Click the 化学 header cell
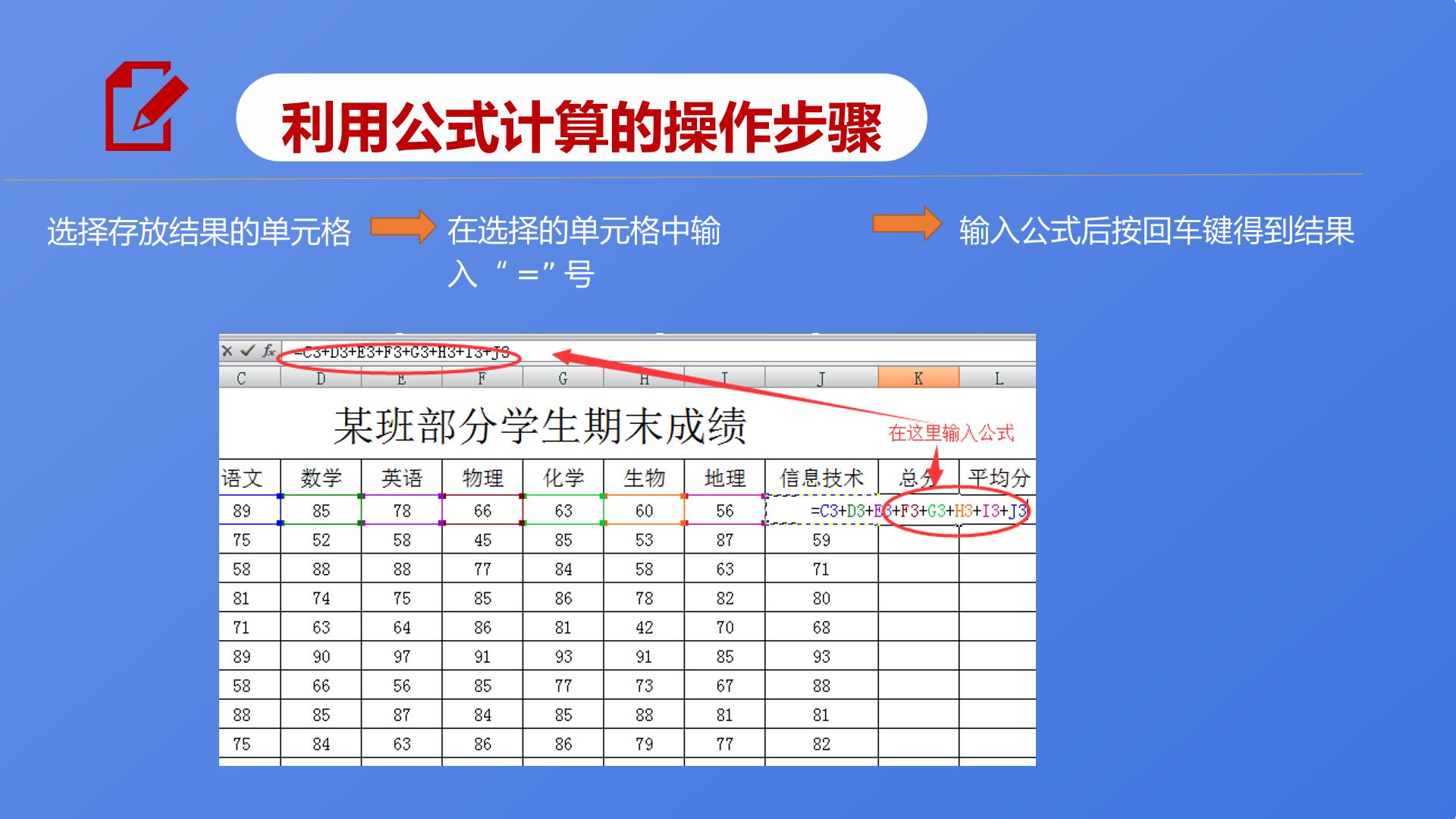 [x=563, y=478]
